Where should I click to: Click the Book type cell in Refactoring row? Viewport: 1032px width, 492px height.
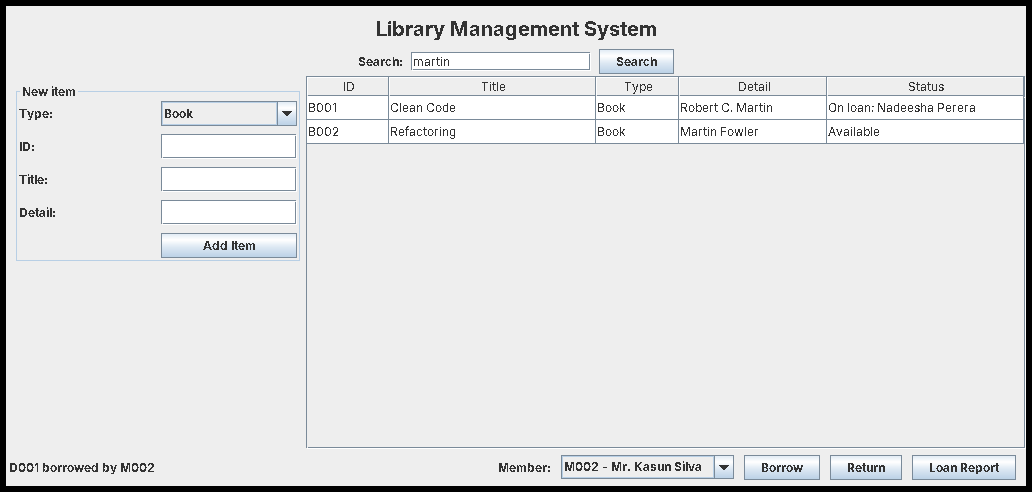click(x=637, y=132)
